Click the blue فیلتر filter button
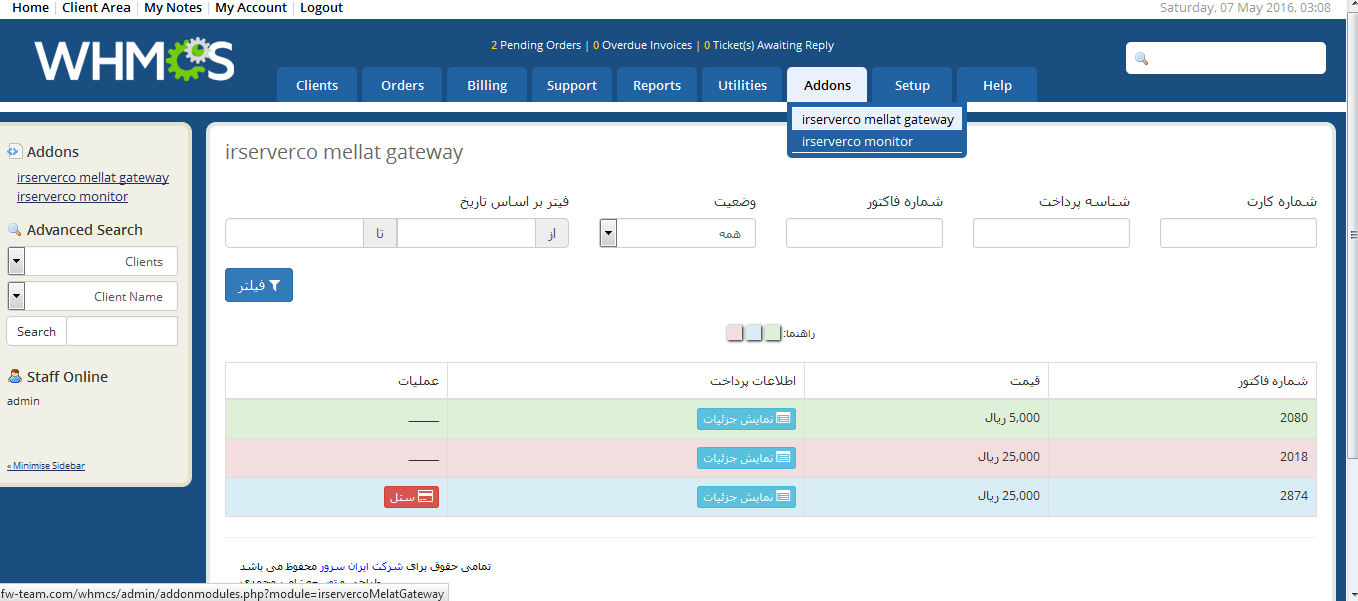1358x601 pixels. pyautogui.click(x=259, y=285)
